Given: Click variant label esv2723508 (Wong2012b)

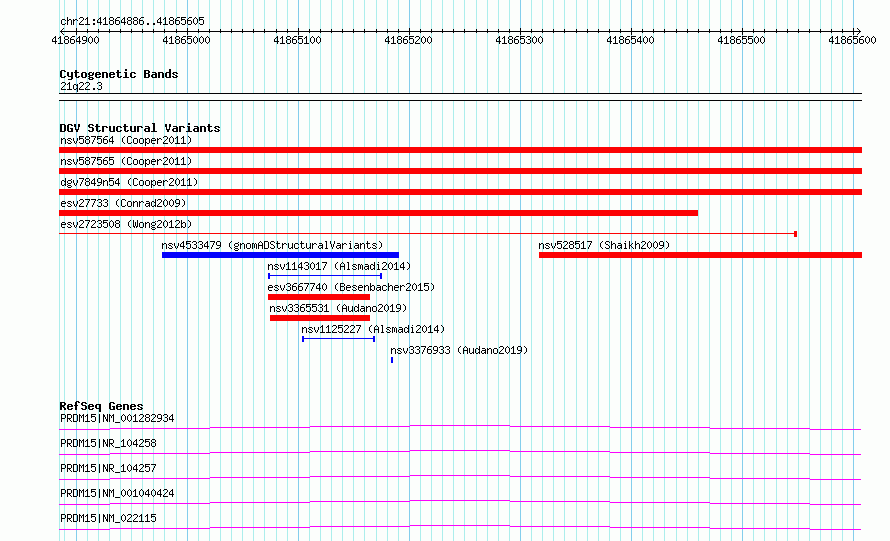Looking at the screenshot, I should pos(126,224).
